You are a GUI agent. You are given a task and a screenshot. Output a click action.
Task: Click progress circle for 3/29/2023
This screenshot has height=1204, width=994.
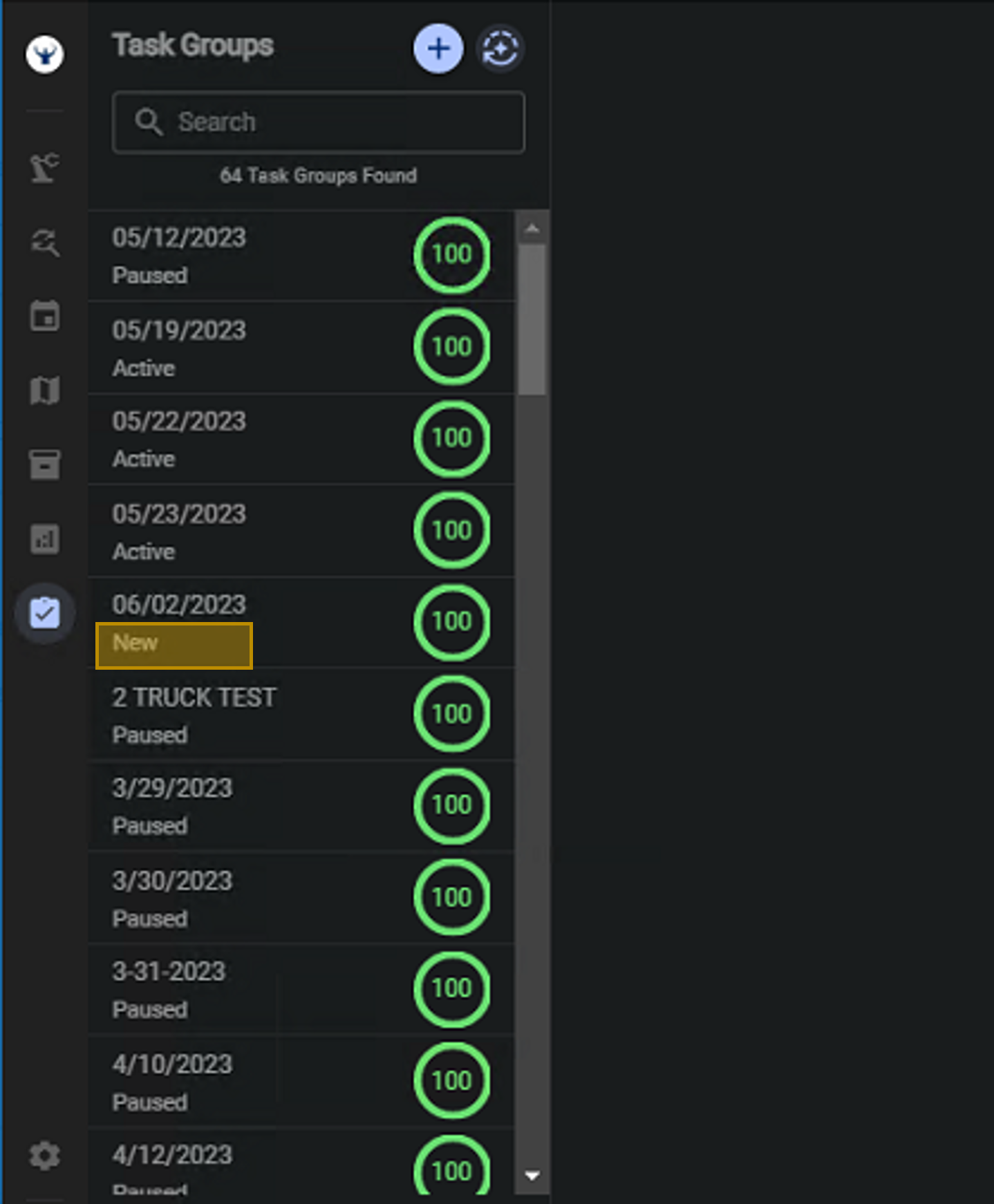point(451,806)
